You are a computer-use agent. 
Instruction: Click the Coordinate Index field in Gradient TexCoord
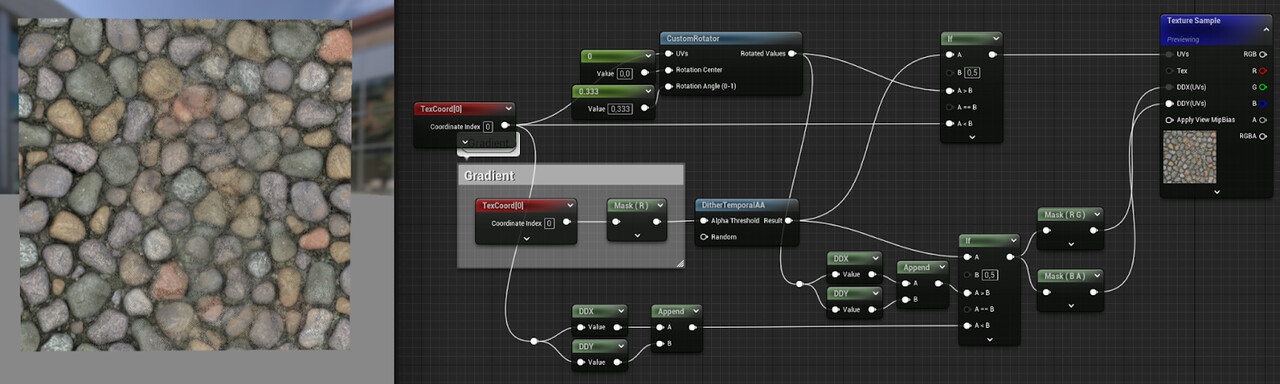[549, 223]
